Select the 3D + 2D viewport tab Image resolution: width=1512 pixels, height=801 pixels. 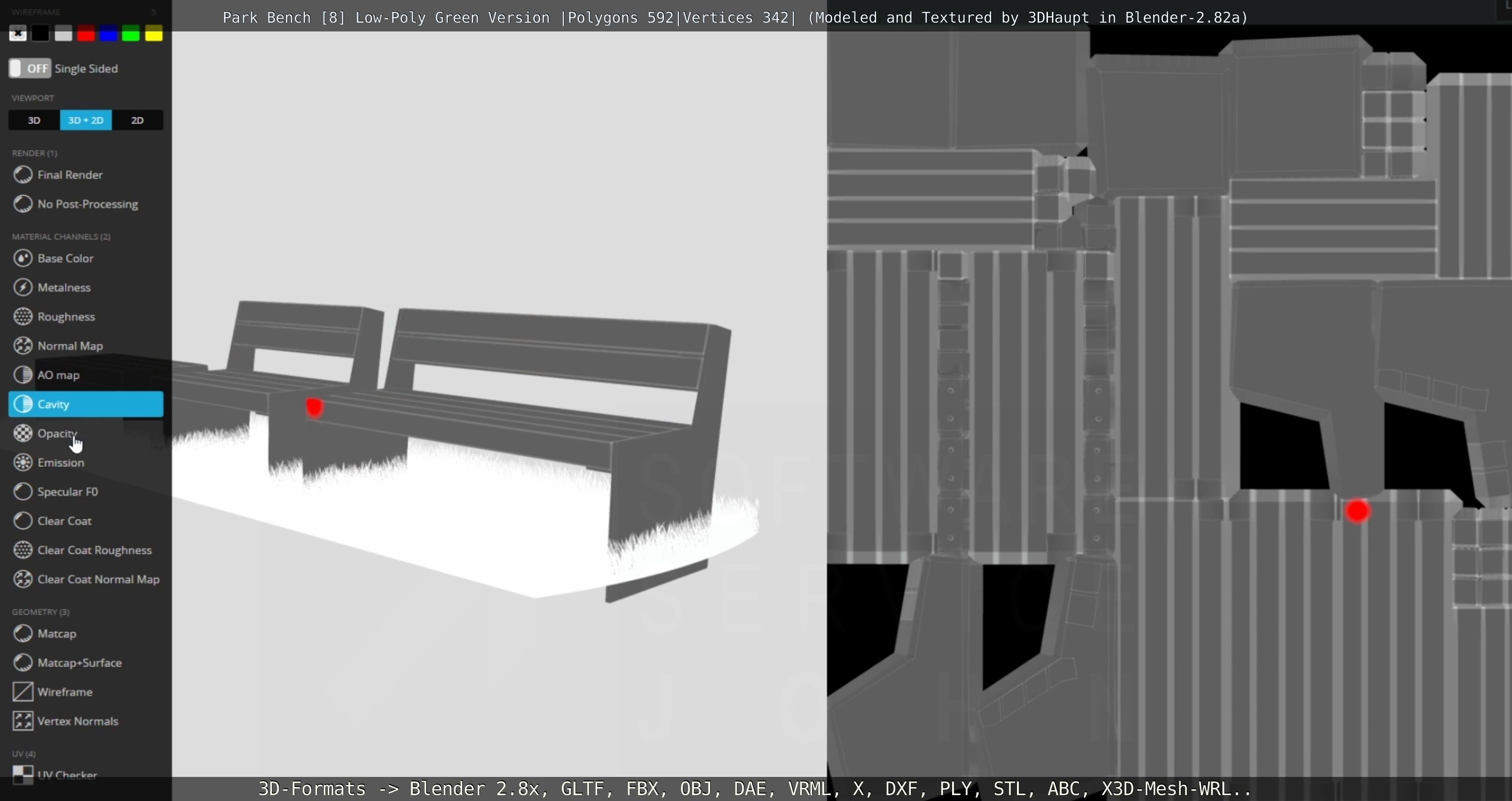coord(86,120)
